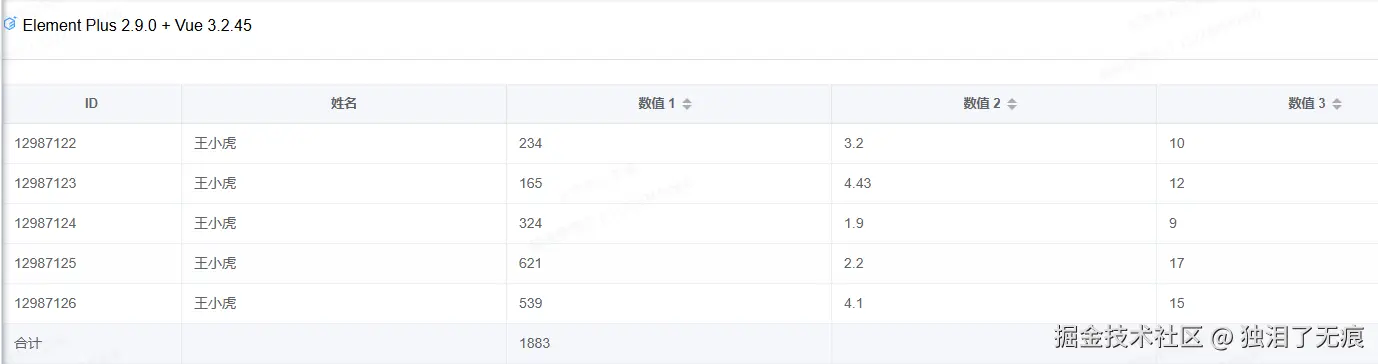Sort by 数值 2 using its caret icon
The width and height of the screenshot is (1378, 364).
pyautogui.click(x=1012, y=104)
